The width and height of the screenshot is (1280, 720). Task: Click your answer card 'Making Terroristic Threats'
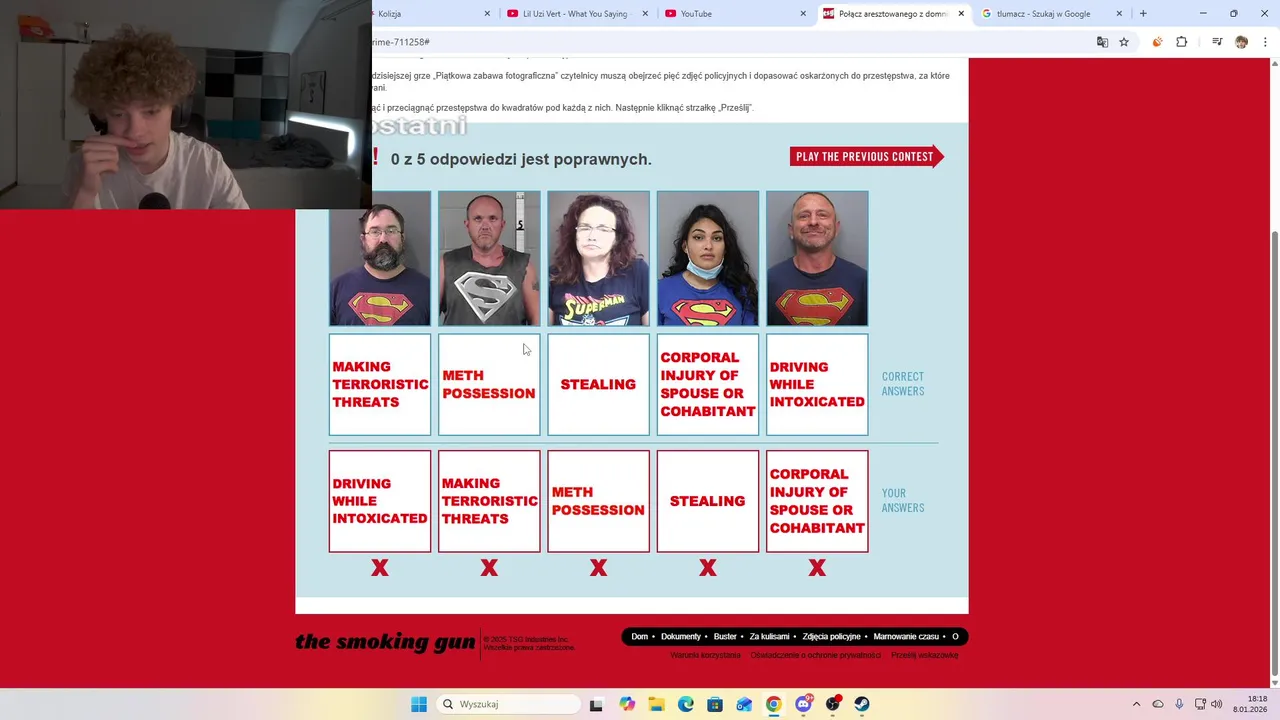pyautogui.click(x=489, y=501)
